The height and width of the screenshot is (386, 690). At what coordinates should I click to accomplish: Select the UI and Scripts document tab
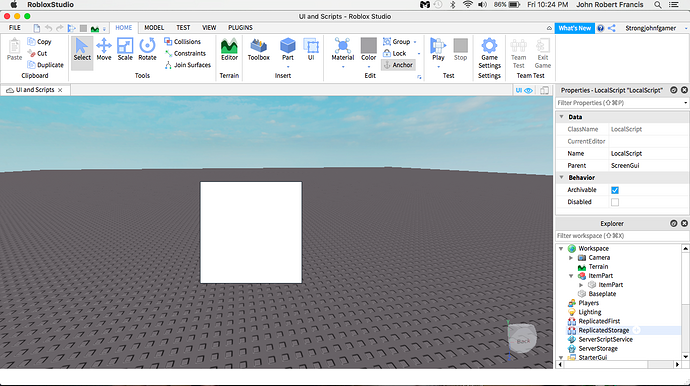35,90
